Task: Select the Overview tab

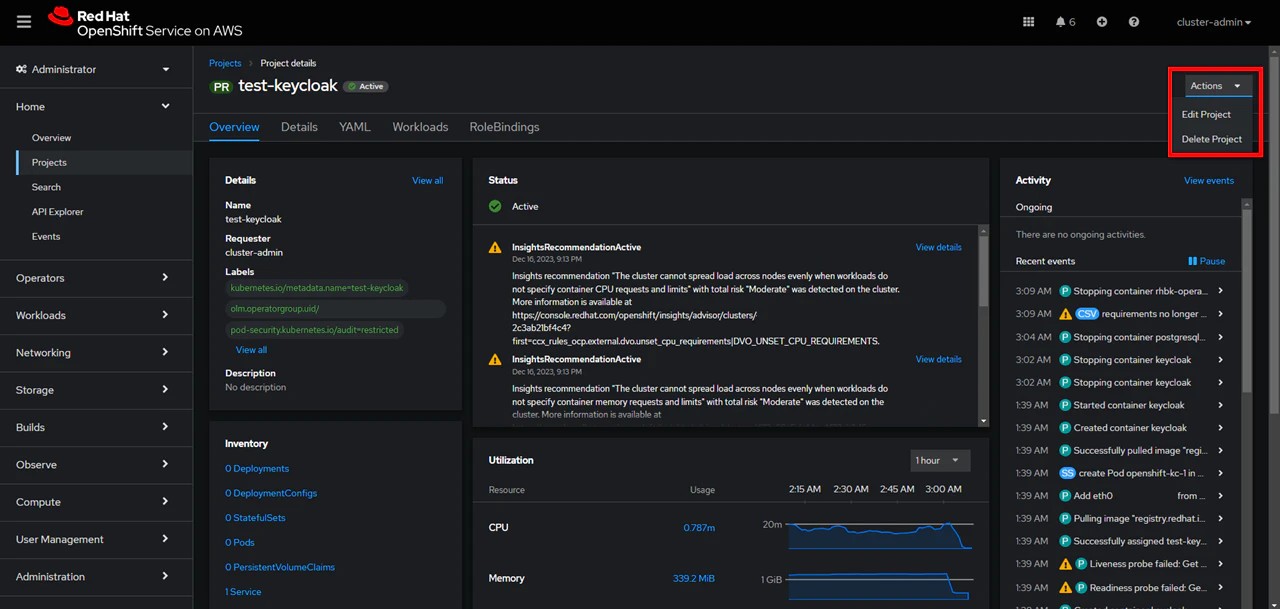Action: [234, 127]
